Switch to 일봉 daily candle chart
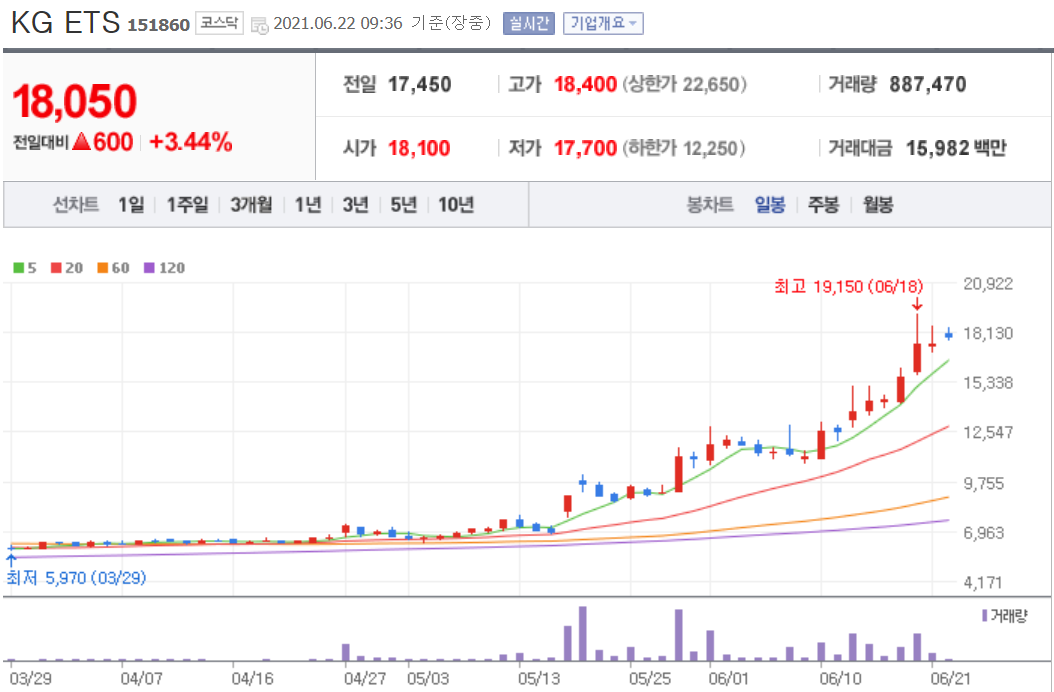This screenshot has height=692, width=1054. tap(770, 204)
